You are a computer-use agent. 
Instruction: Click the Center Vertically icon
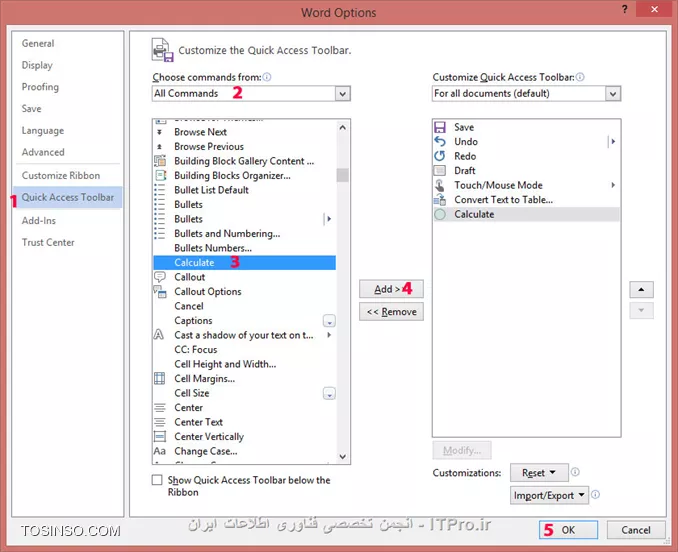tap(160, 436)
